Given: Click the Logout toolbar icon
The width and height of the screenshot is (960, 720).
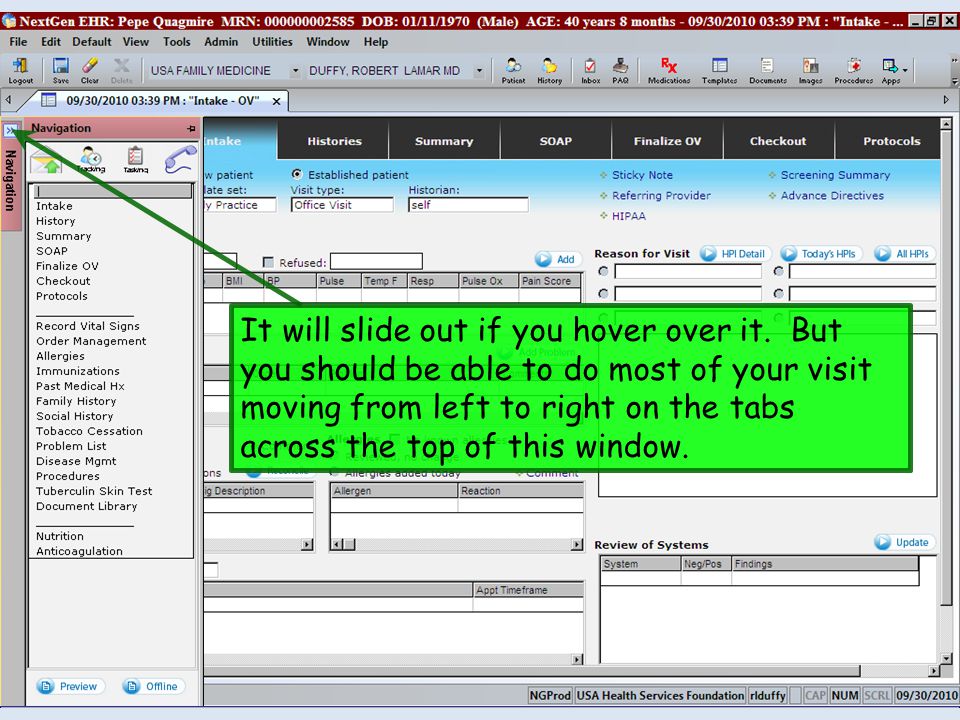Looking at the screenshot, I should click(x=20, y=71).
